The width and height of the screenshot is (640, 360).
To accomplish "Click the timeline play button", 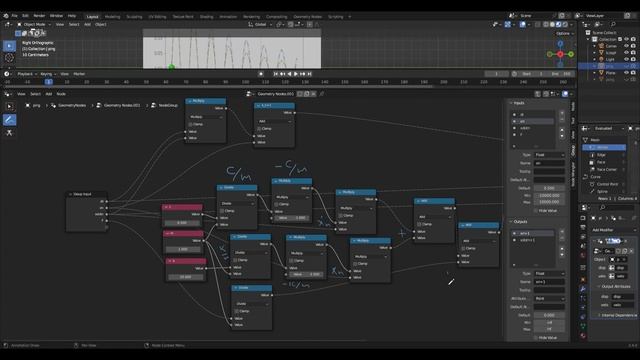I will (296, 74).
